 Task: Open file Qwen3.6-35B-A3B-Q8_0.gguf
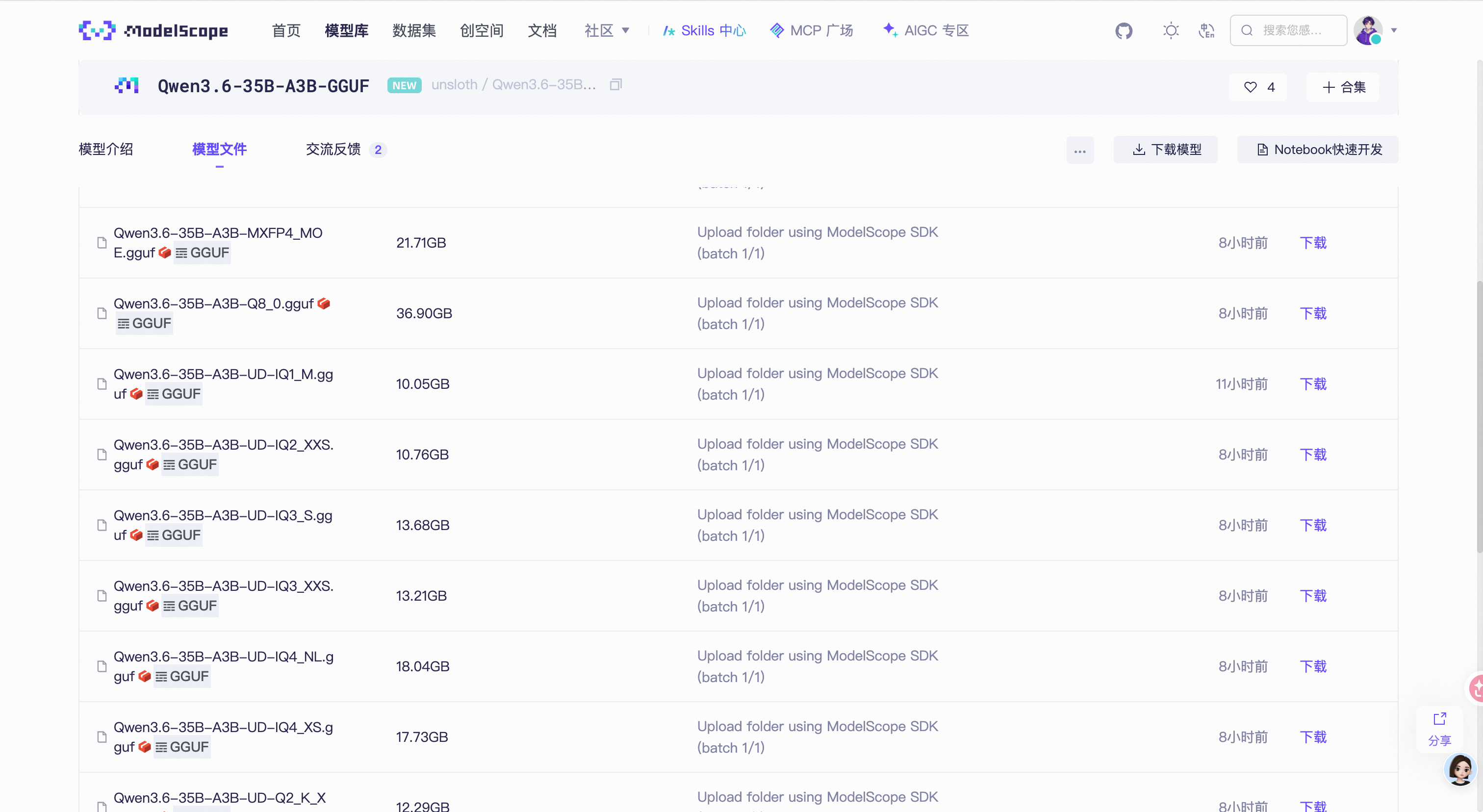[x=214, y=304]
